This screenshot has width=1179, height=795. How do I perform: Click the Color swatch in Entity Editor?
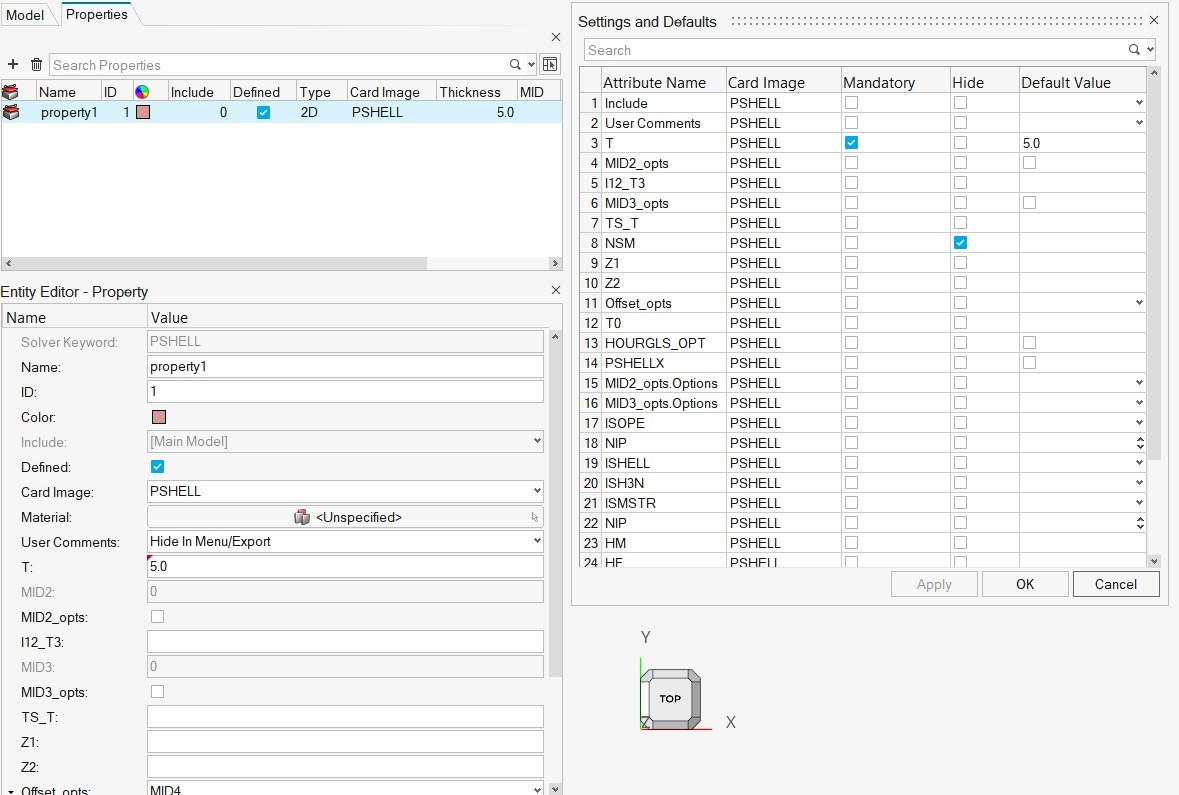point(158,417)
